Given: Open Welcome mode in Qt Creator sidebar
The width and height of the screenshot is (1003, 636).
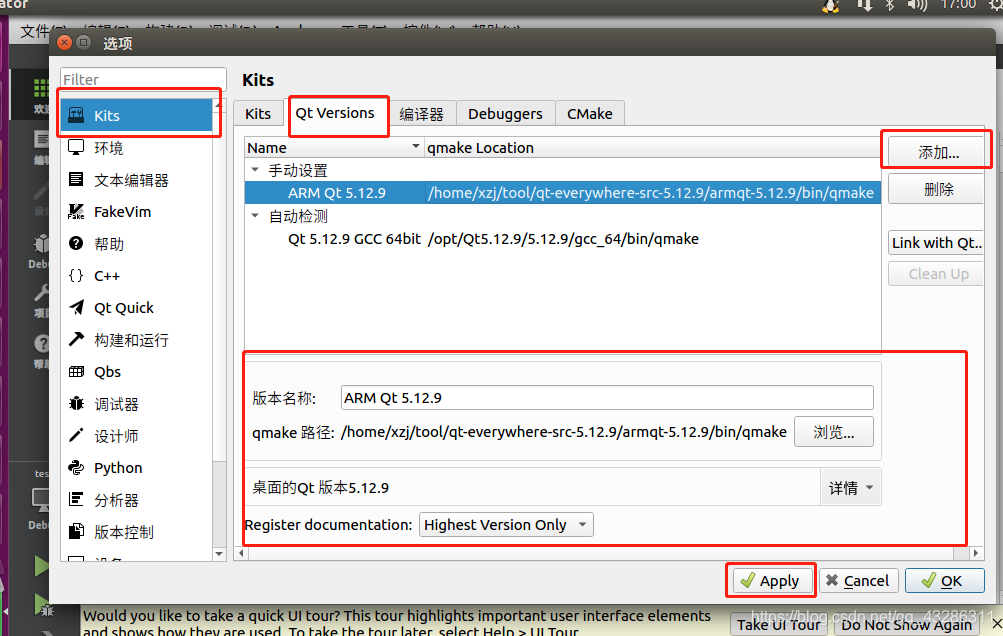Looking at the screenshot, I should [41, 96].
